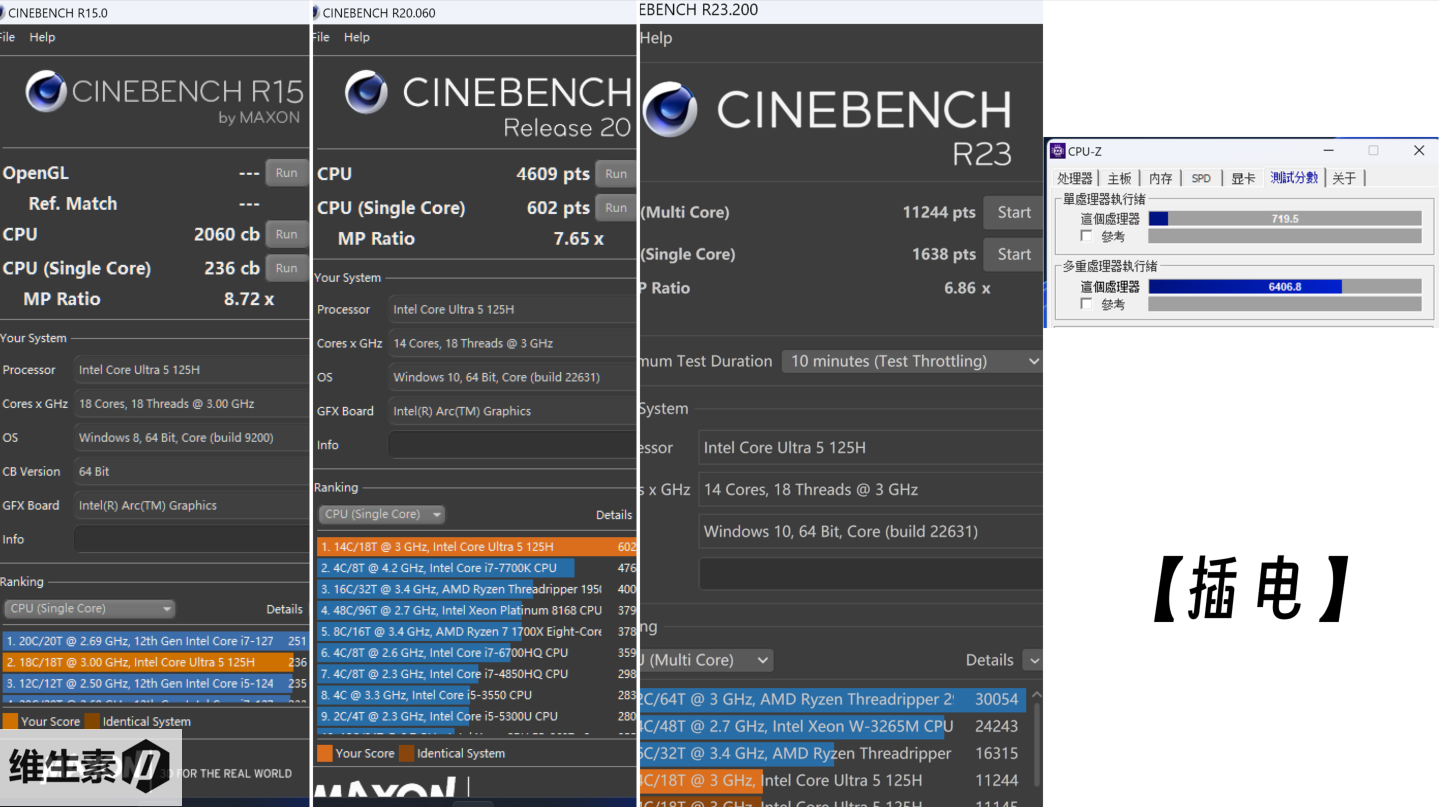1439x807 pixels.
Task: Click the Cinebench R15 sphere logo
Action: click(x=46, y=92)
